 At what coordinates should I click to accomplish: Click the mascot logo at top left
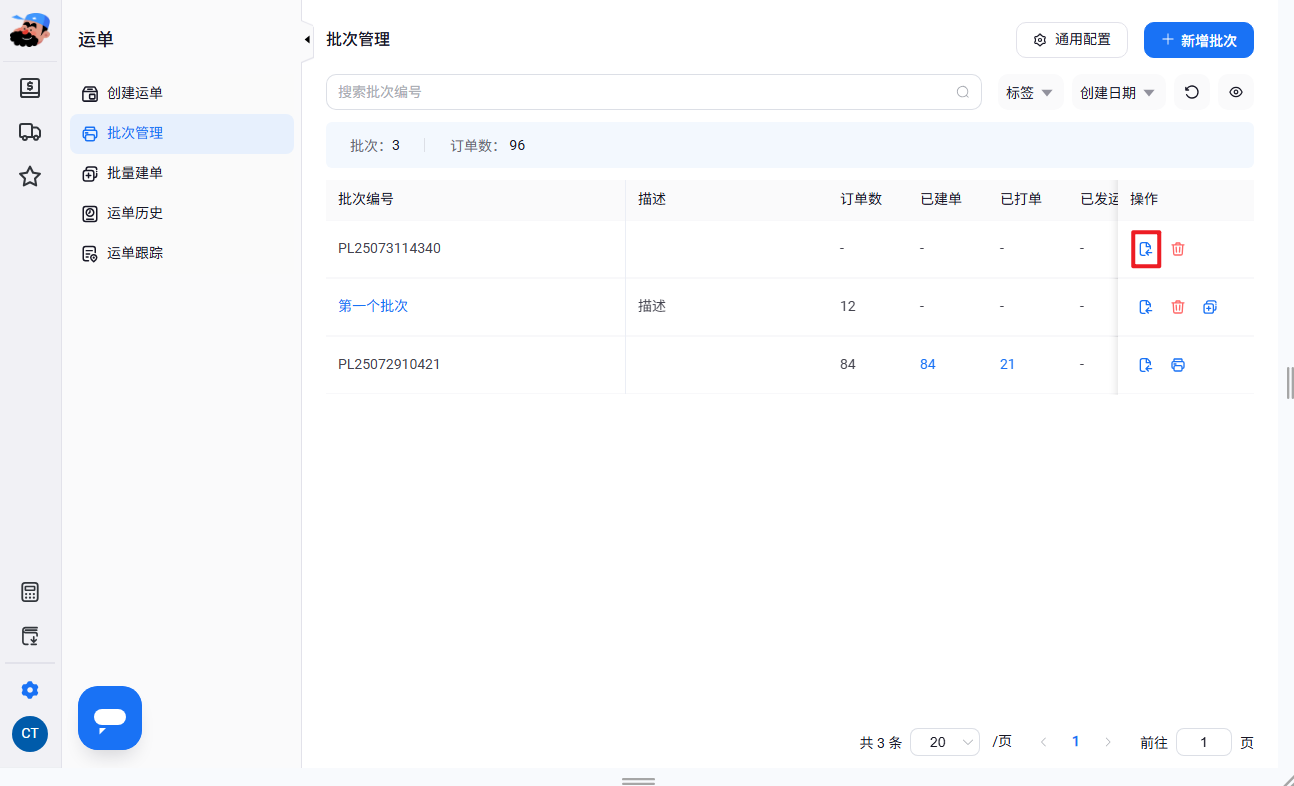point(30,30)
